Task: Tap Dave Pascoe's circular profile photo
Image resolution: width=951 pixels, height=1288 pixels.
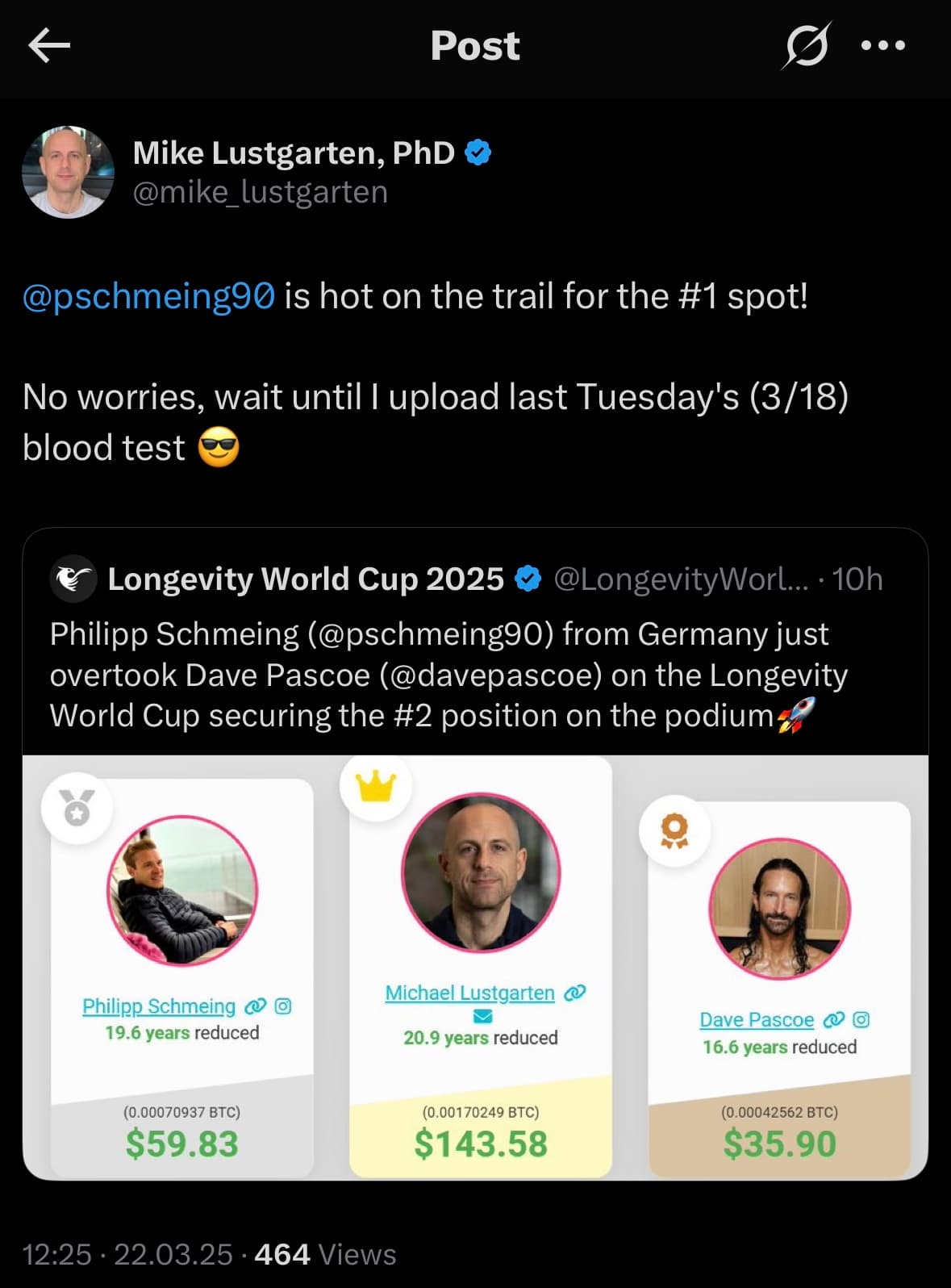Action: (780, 909)
